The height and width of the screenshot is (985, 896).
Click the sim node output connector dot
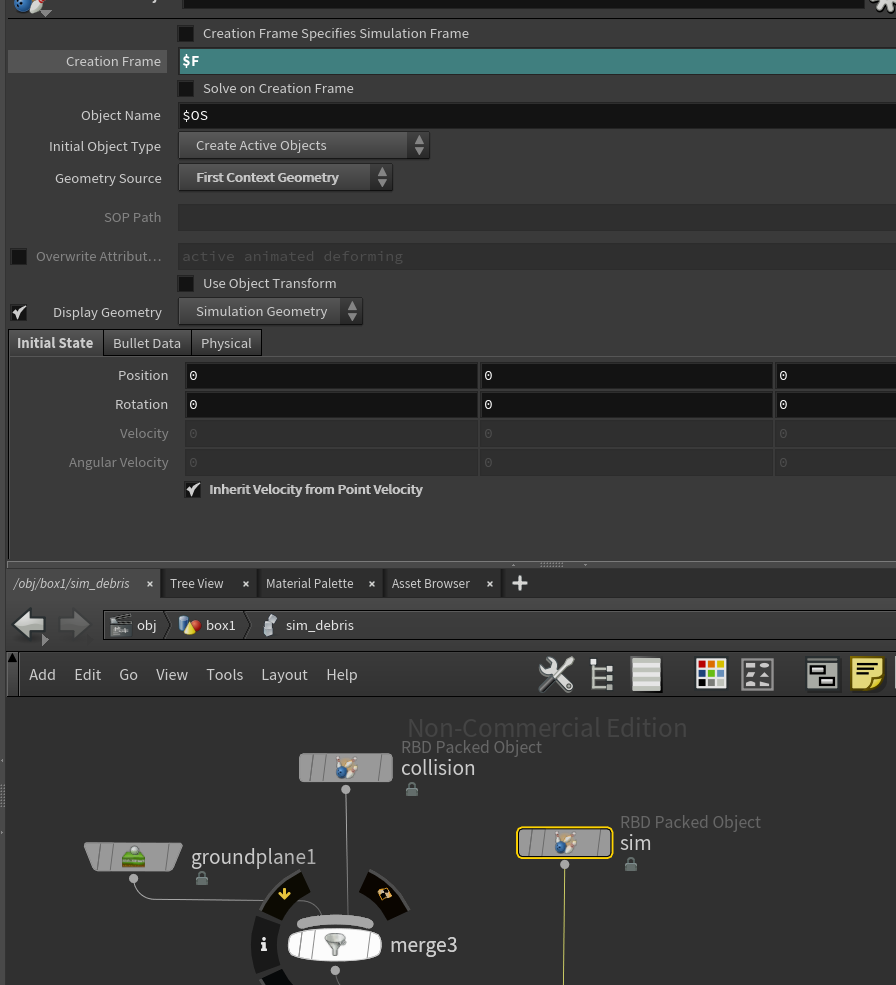click(x=565, y=865)
